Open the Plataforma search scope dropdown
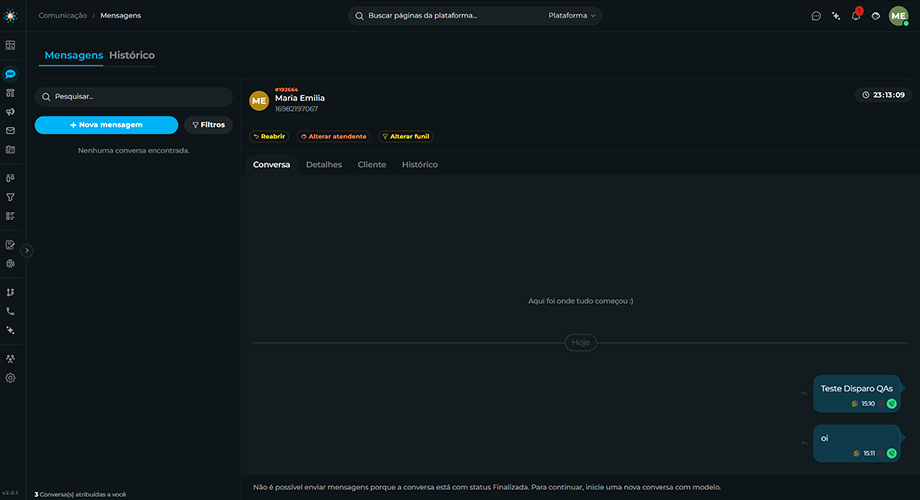The height and width of the screenshot is (500, 920). [571, 16]
